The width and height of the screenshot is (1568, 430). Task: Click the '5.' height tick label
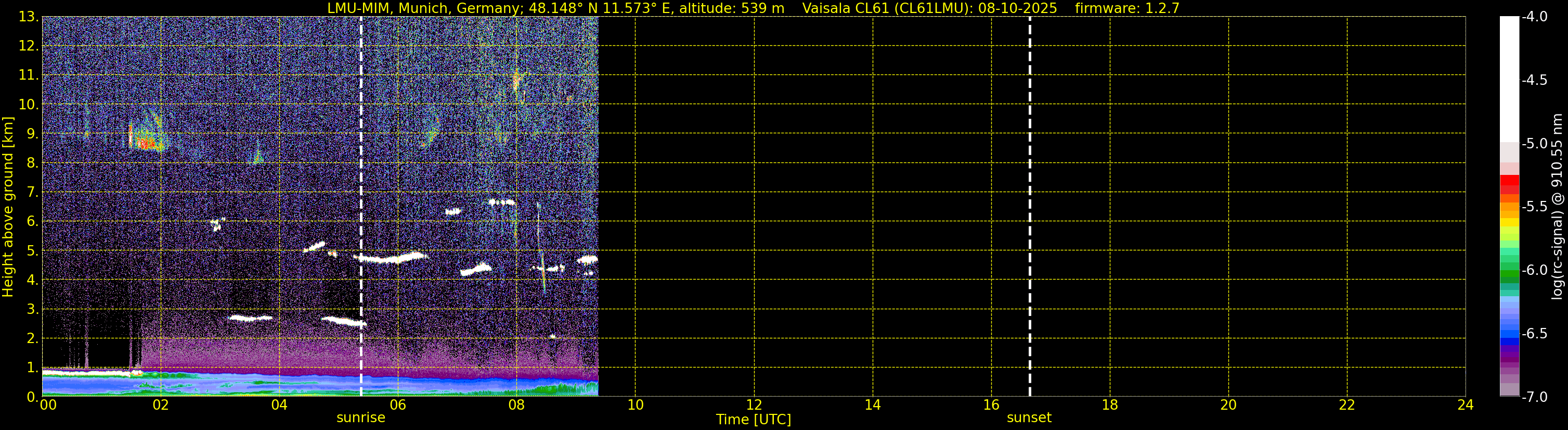(x=32, y=250)
